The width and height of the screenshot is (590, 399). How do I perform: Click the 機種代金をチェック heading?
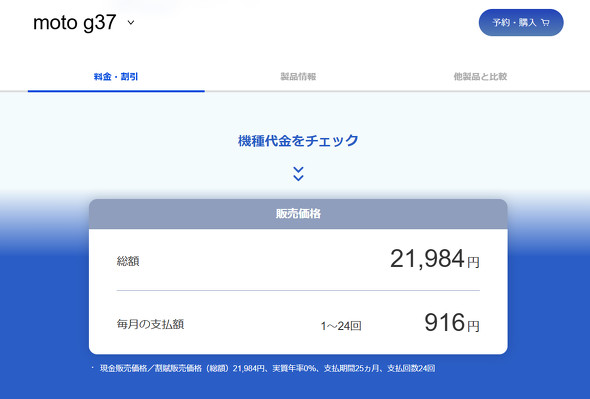point(298,141)
